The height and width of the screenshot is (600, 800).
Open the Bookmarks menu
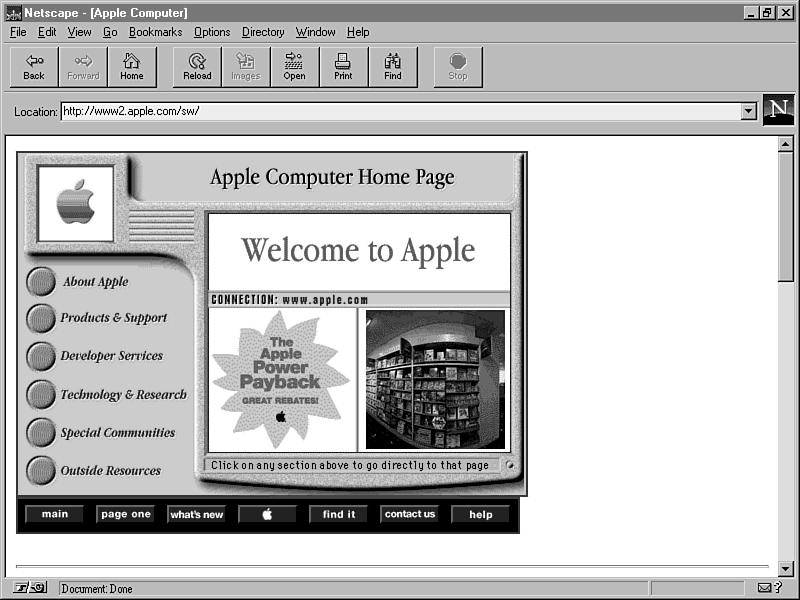click(155, 32)
